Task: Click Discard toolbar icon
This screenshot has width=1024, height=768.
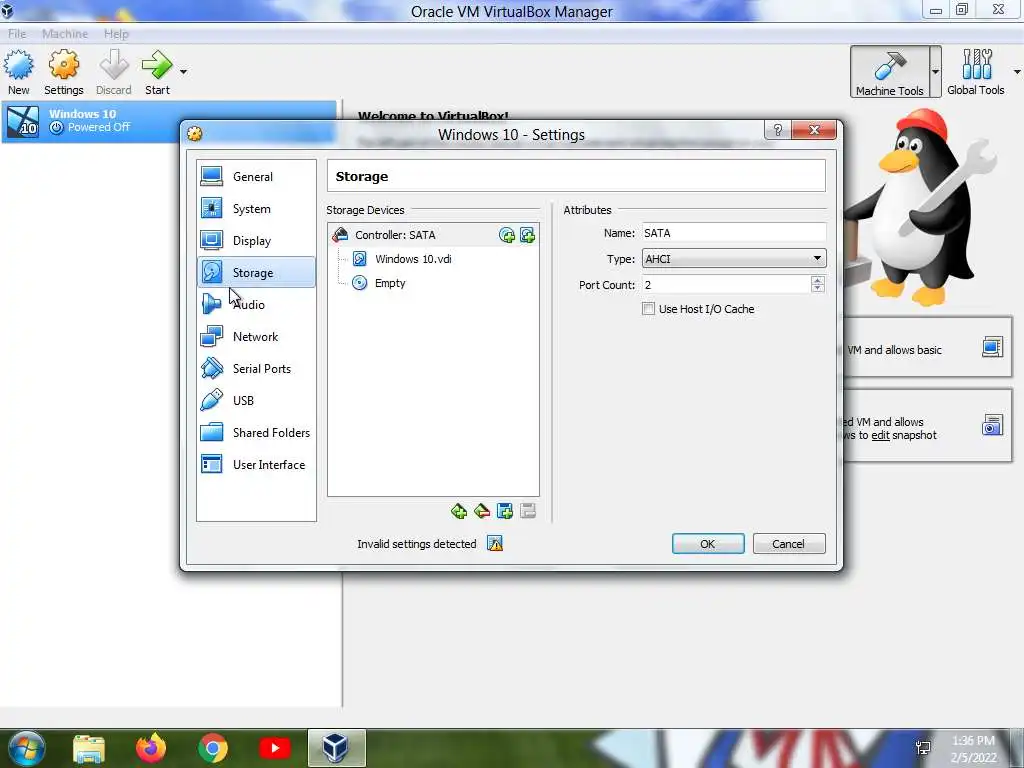Action: click(114, 72)
